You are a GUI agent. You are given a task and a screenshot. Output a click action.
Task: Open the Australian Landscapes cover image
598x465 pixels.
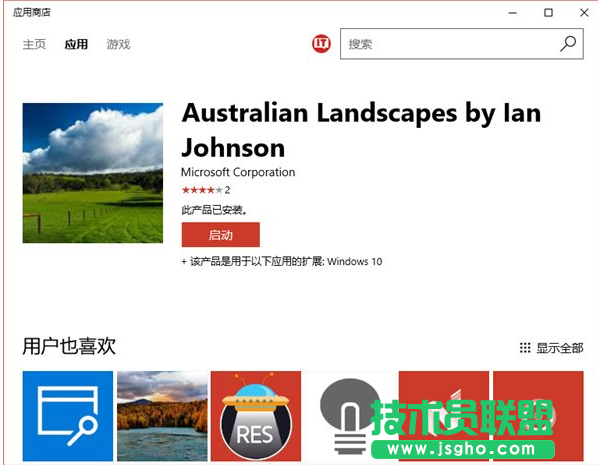click(x=93, y=173)
